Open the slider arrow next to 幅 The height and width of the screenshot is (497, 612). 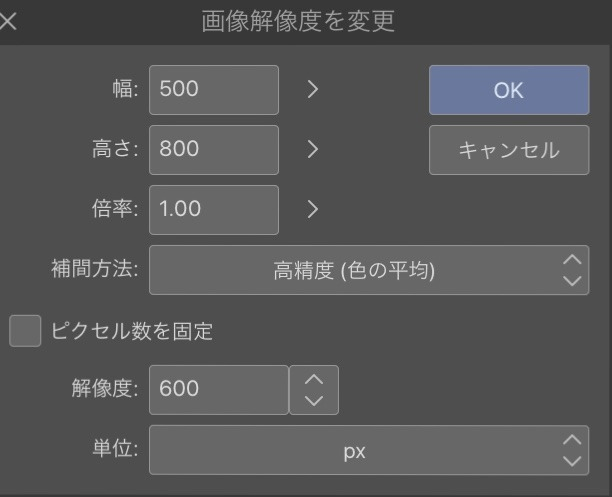coord(312,89)
